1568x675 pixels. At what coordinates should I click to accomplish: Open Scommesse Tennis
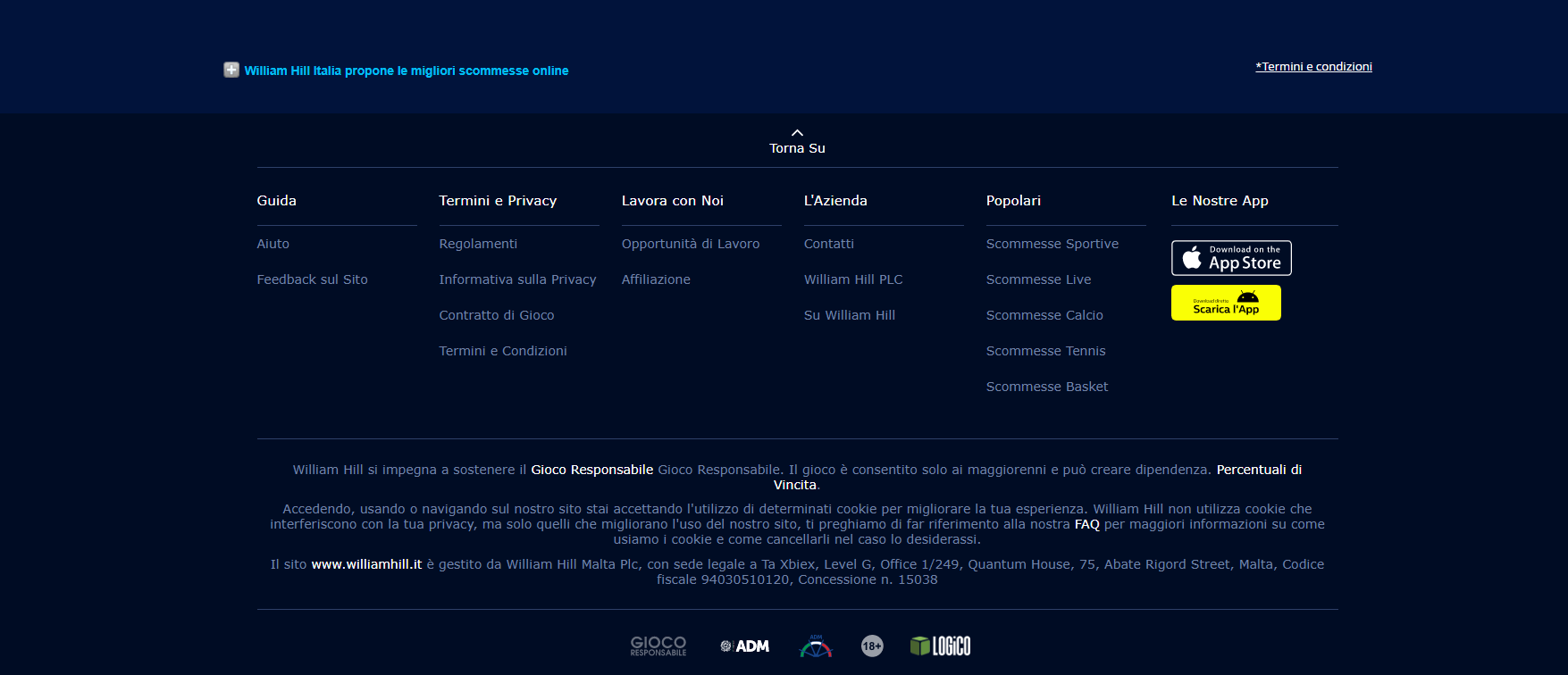[x=1046, y=351]
